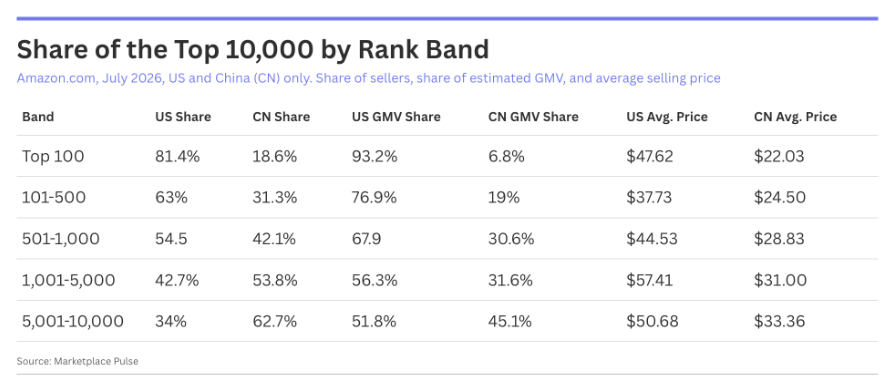
Task: Select the 62.7% CN Share cell
Action: point(275,321)
